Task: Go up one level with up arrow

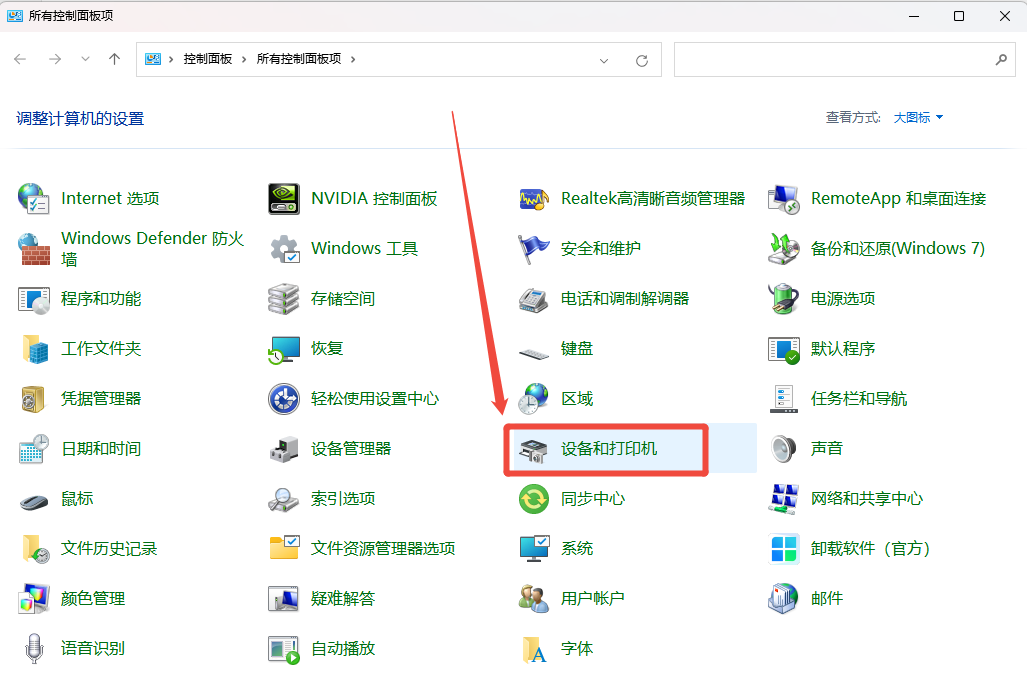Action: coord(115,59)
